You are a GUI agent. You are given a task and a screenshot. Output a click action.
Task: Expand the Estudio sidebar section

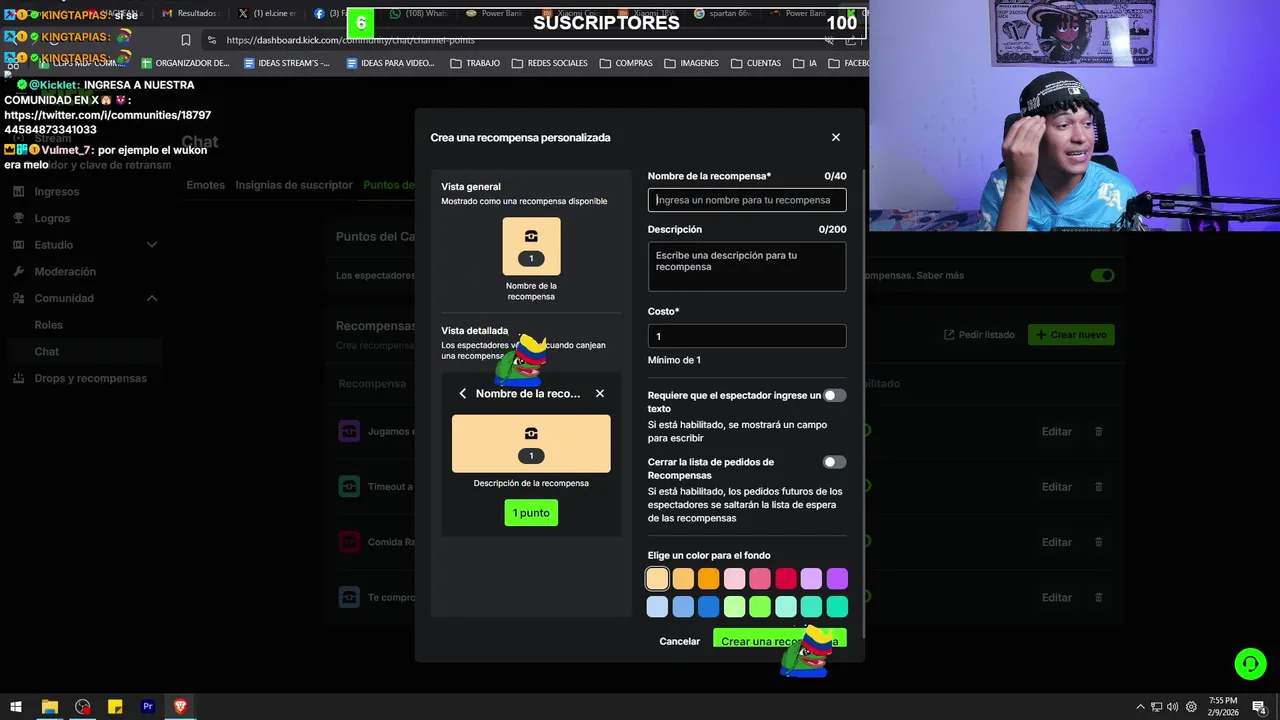pos(152,245)
